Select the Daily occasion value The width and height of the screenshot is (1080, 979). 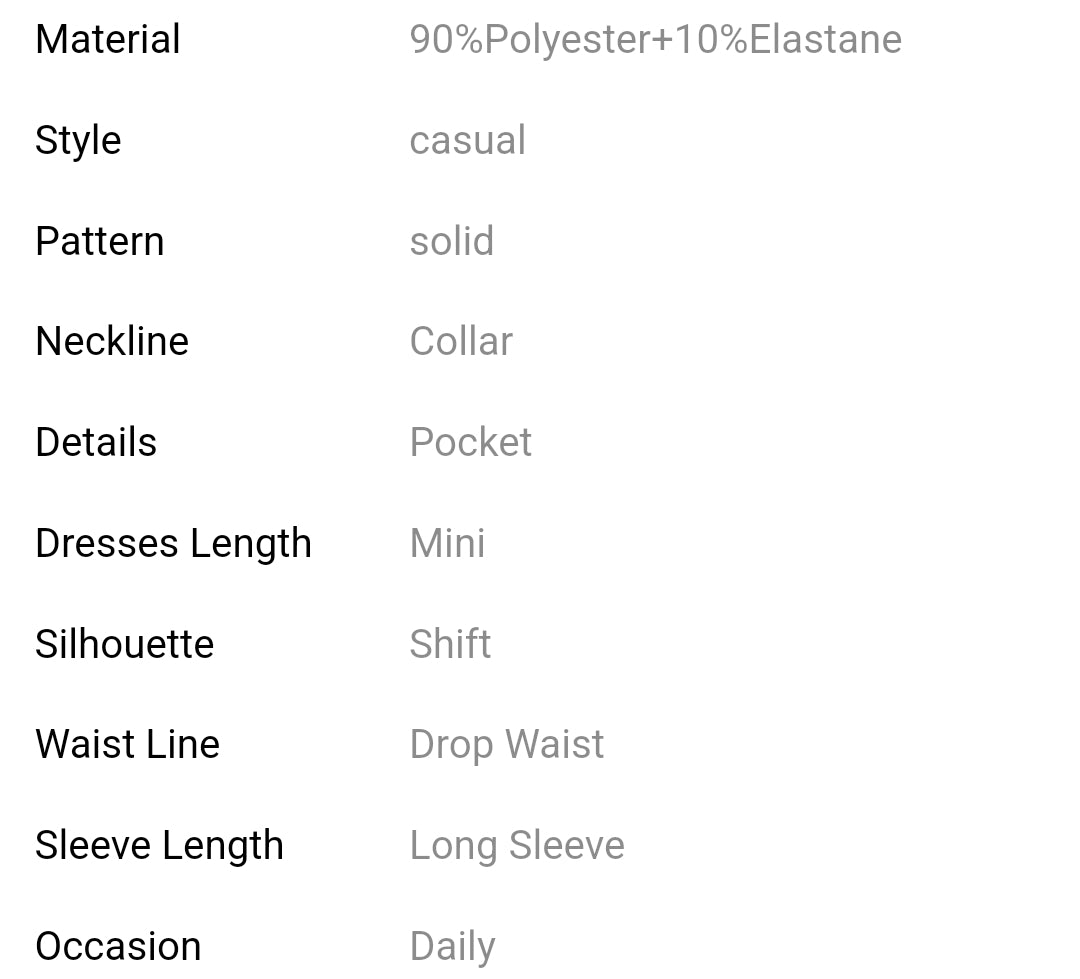452,946
